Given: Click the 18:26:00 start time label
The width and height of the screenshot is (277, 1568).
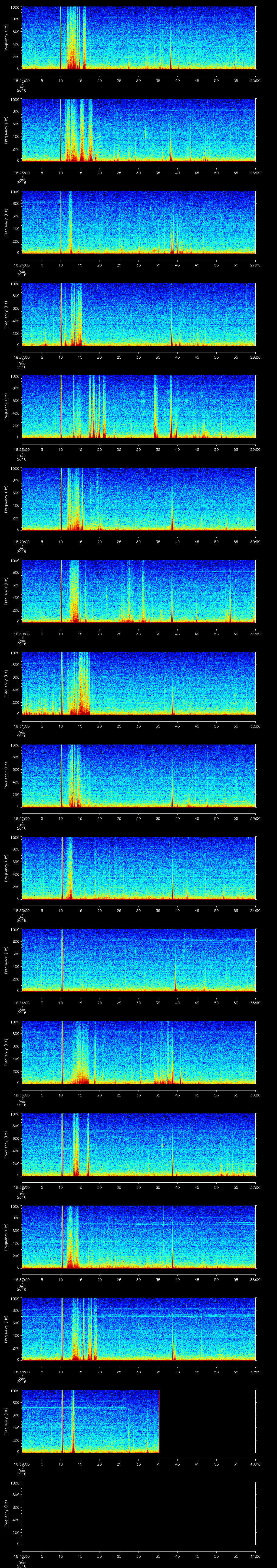Looking at the screenshot, I should point(22,265).
